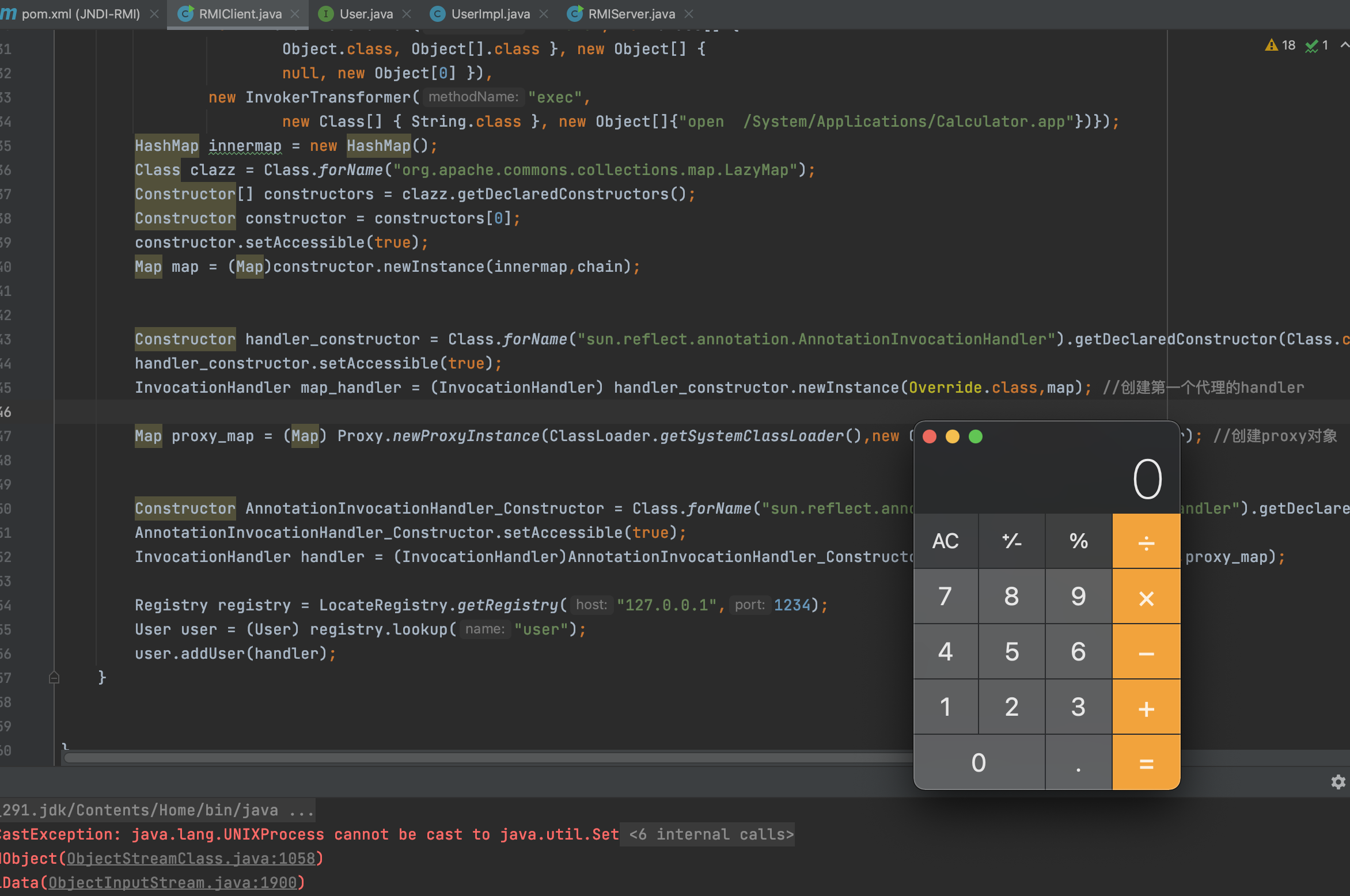Screen dimensions: 1350x896
Task: Click the "127.0.0.1" host string
Action: pyautogui.click(x=666, y=605)
